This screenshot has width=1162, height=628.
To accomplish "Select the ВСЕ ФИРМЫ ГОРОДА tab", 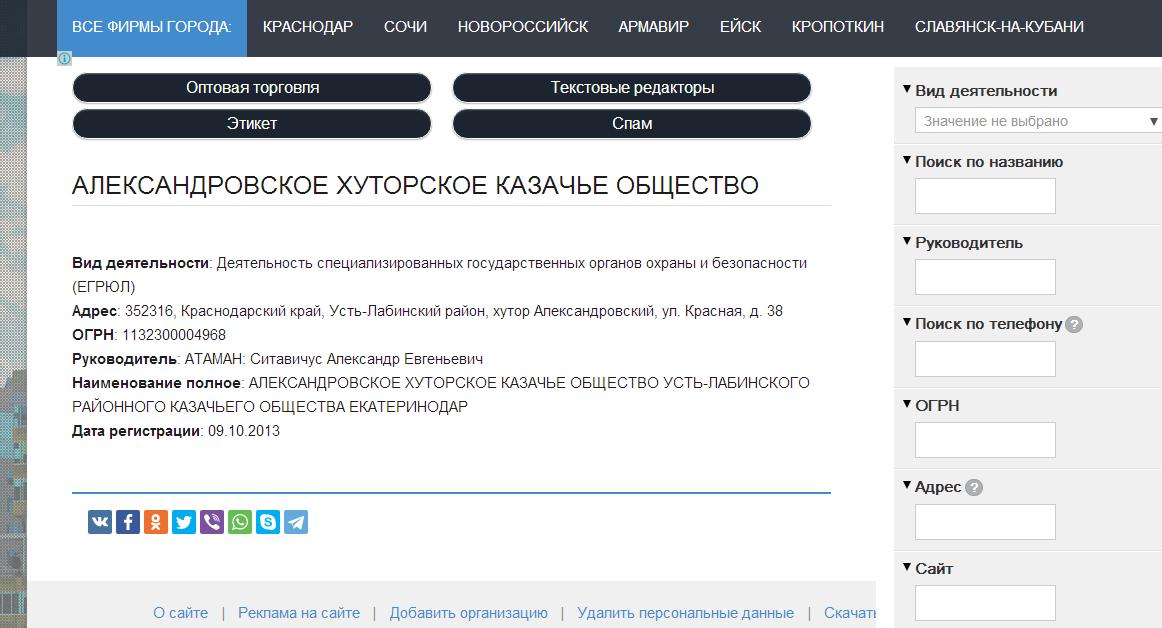I will 152,27.
